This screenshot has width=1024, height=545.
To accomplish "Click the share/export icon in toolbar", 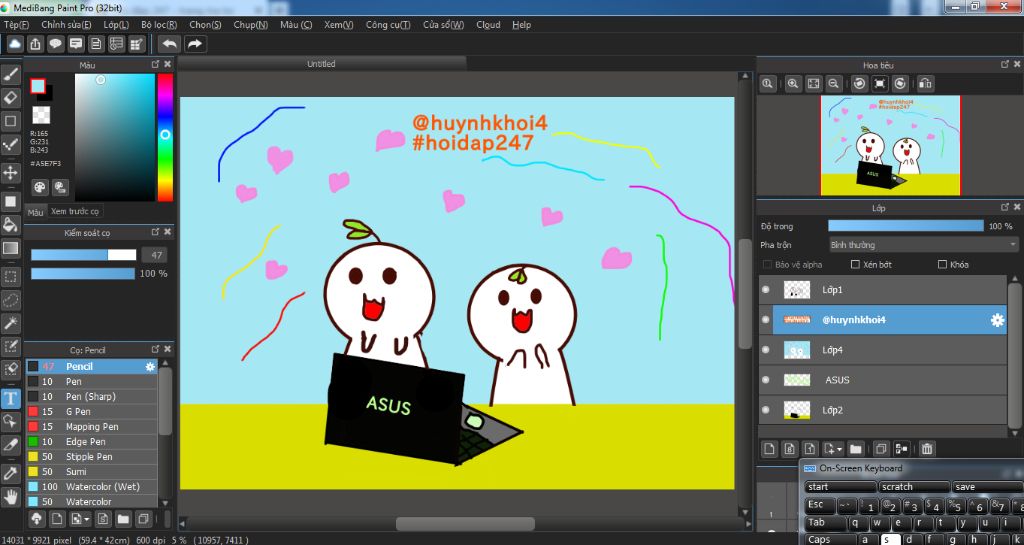I will [35, 44].
